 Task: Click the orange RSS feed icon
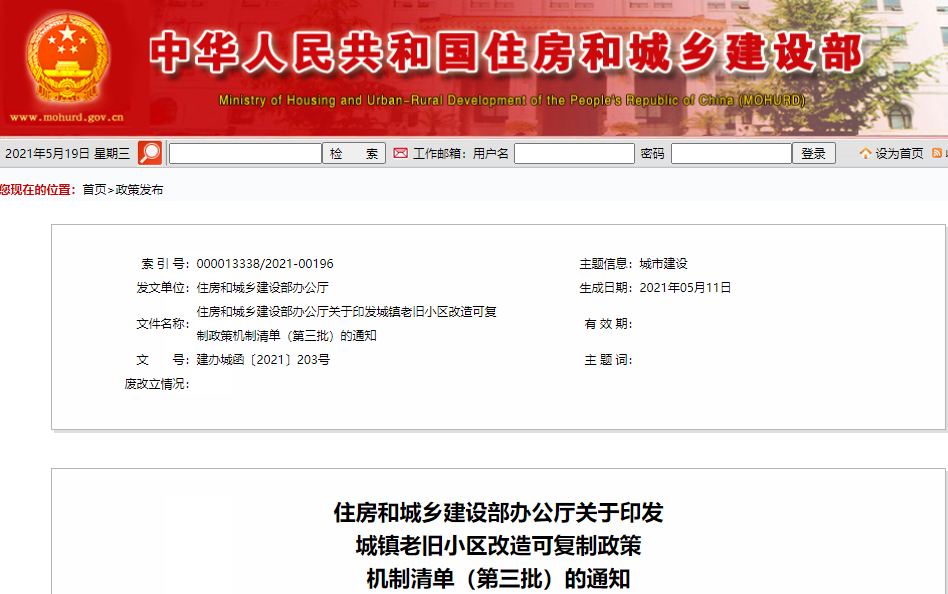937,153
